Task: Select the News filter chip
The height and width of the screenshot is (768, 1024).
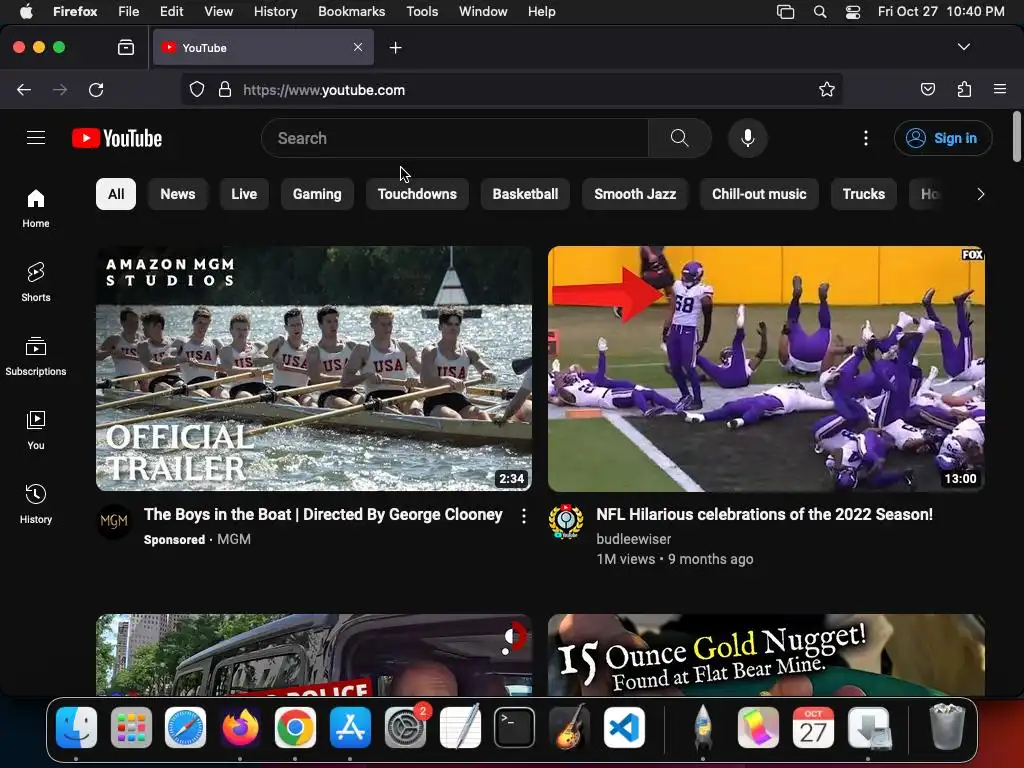Action: (178, 194)
